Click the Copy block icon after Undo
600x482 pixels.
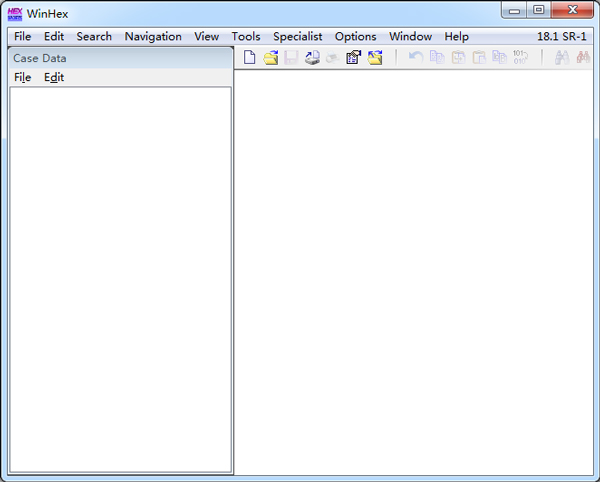click(437, 57)
